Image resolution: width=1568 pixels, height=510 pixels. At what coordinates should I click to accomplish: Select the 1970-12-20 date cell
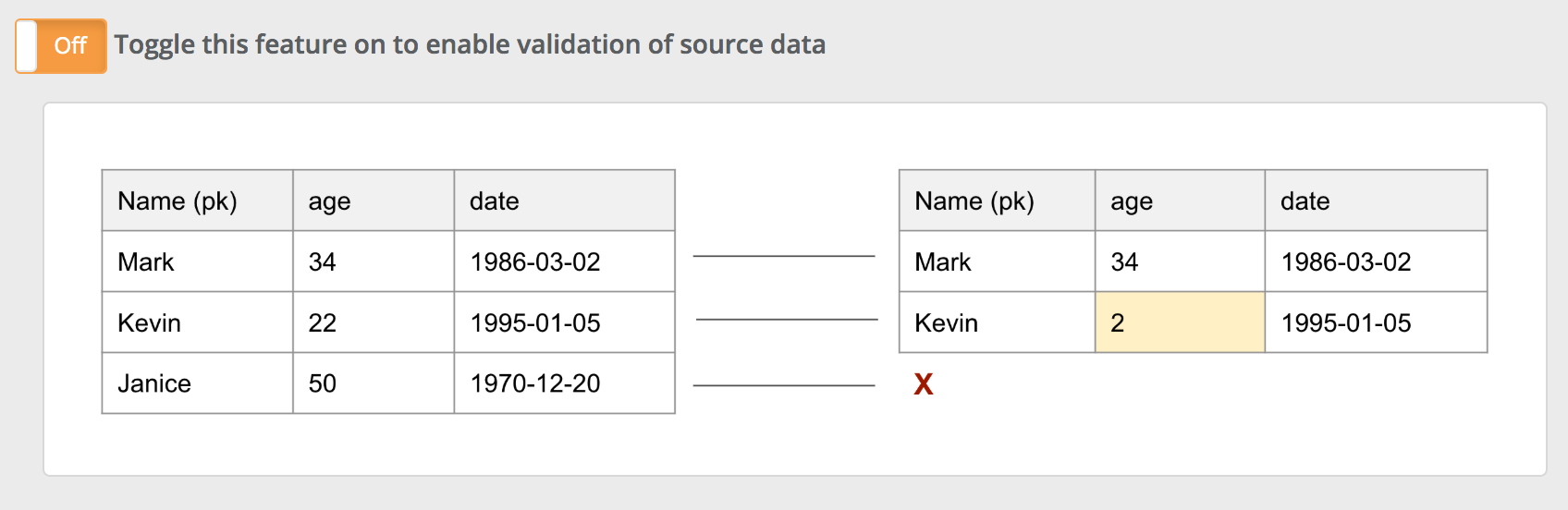click(564, 383)
